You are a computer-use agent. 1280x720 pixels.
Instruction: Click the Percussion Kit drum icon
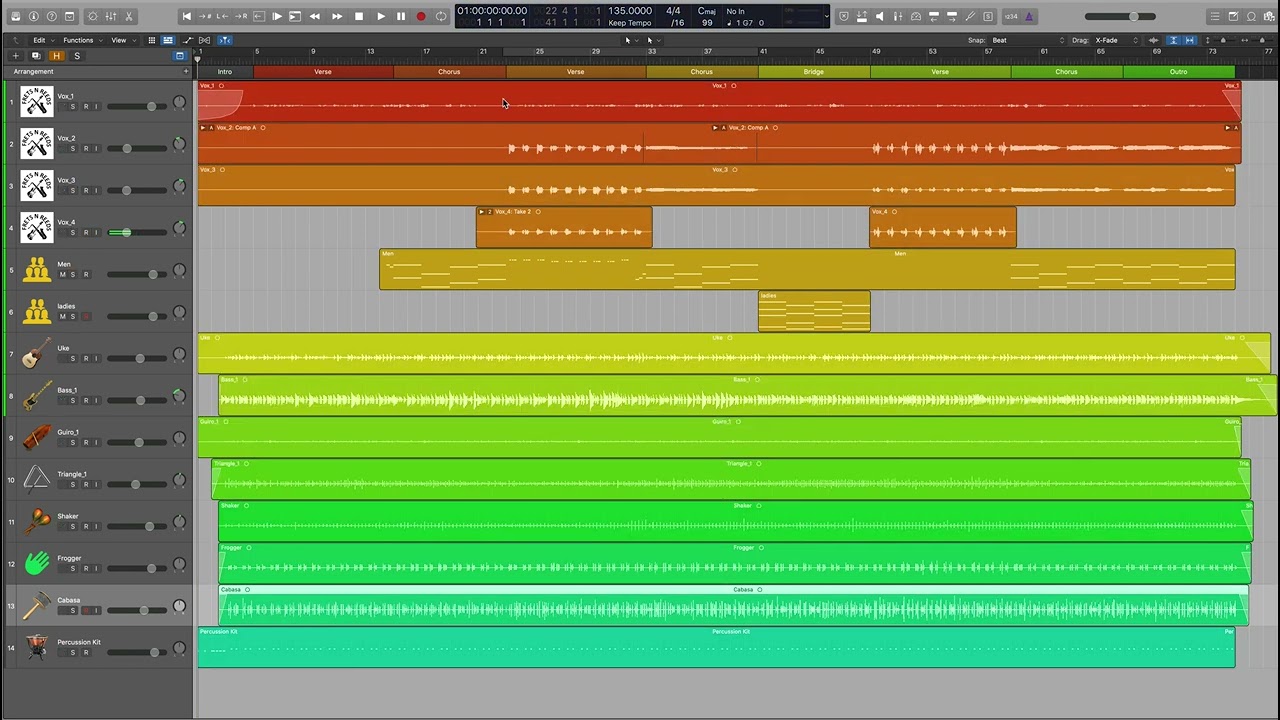tap(37, 648)
